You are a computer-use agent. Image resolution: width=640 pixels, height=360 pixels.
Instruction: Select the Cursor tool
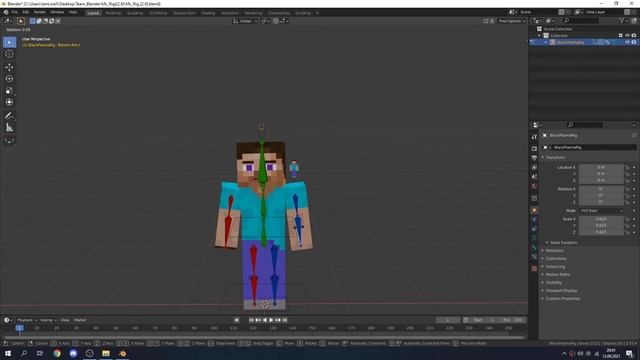(9, 54)
